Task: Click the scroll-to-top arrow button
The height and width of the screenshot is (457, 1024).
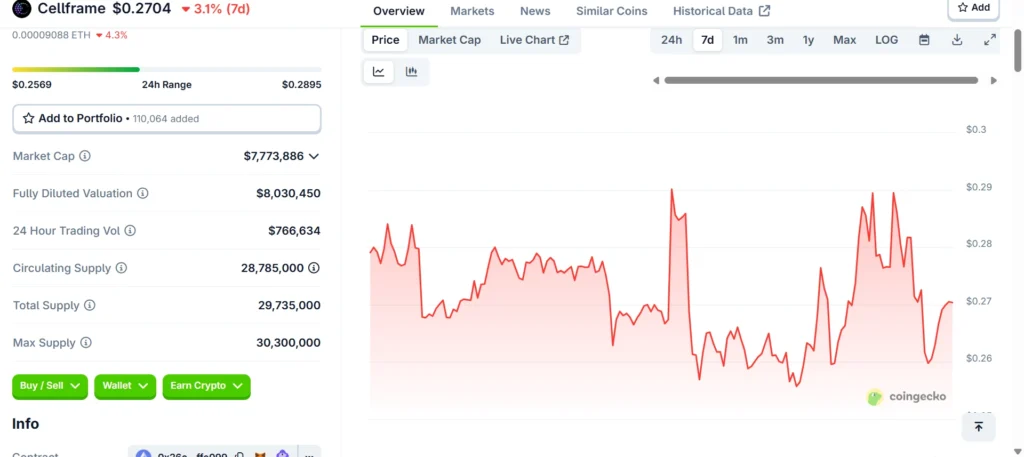Action: point(978,427)
